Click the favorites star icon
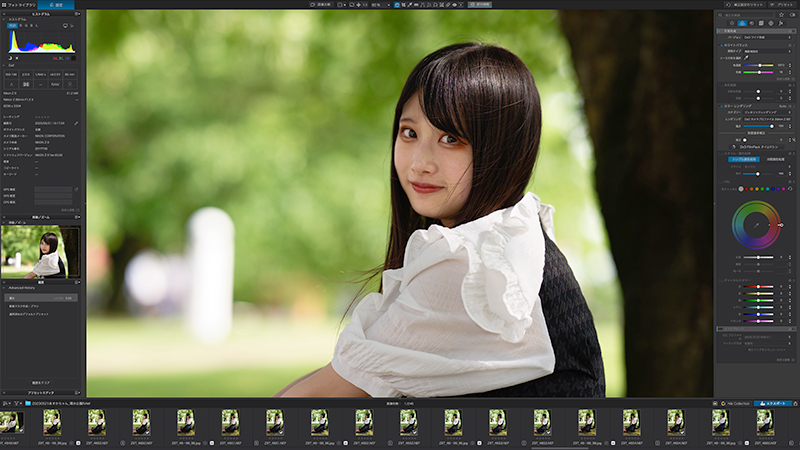Screen dimensions: 800x450 point(781,15)
